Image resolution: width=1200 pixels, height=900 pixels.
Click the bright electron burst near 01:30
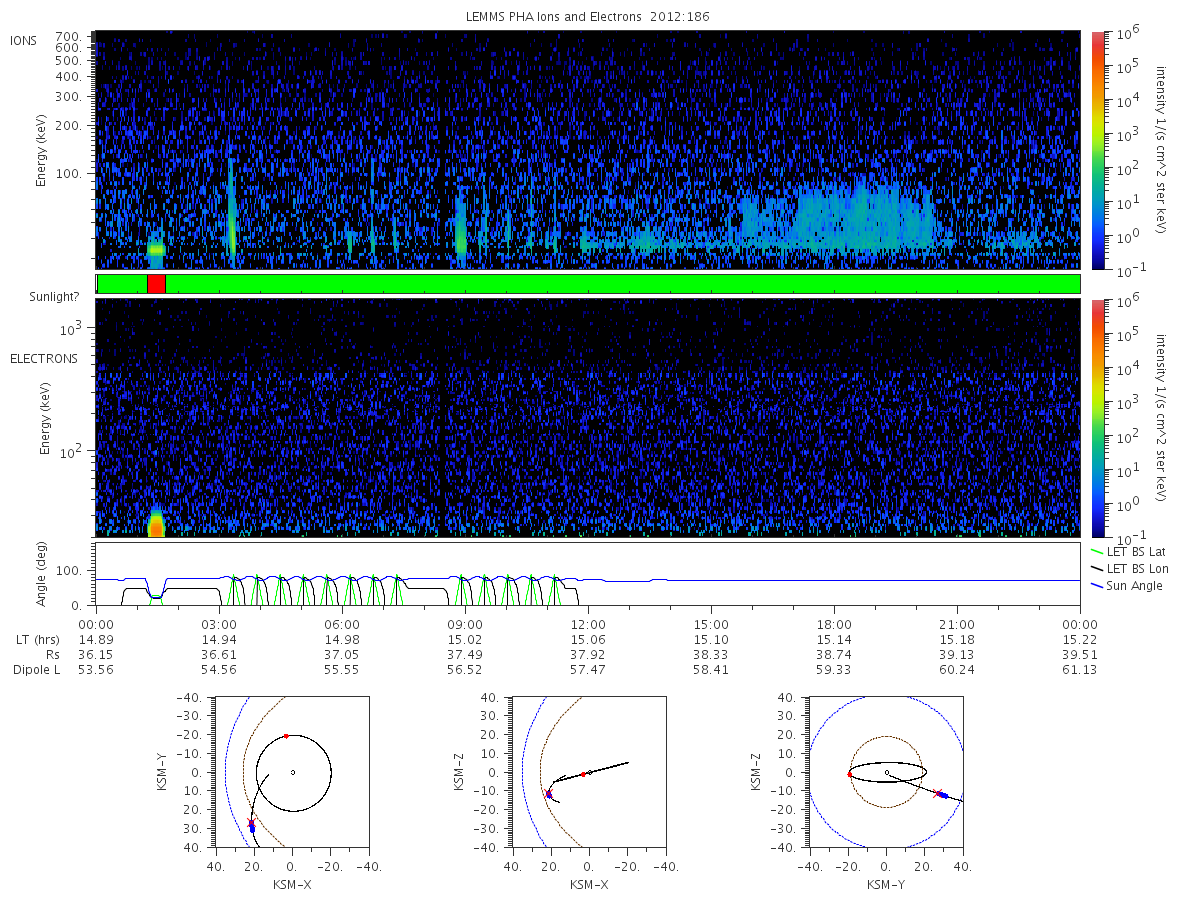[156, 524]
